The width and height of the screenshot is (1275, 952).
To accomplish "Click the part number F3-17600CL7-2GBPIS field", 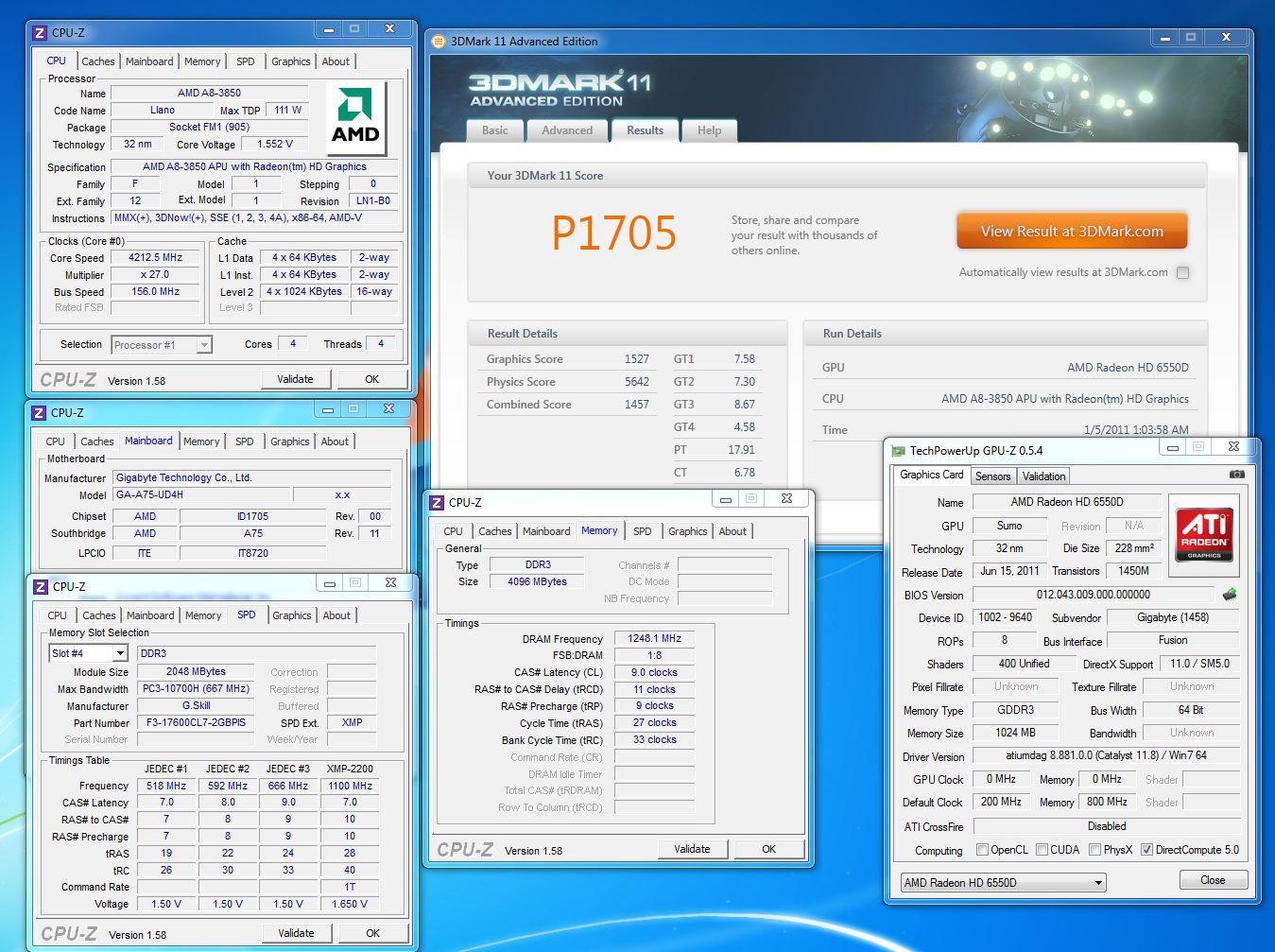I will pos(196,722).
